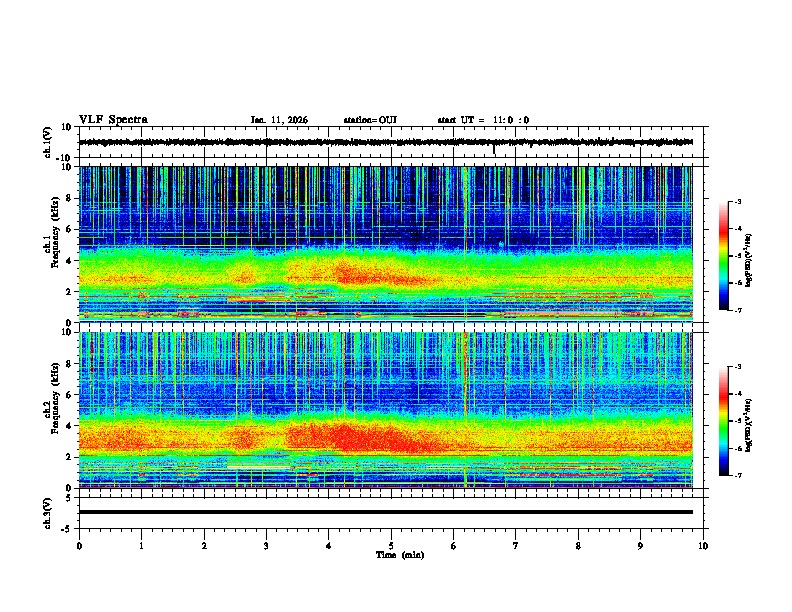The height and width of the screenshot is (612, 792).
Task: Click time axis tick label "8"
Action: pyautogui.click(x=578, y=546)
